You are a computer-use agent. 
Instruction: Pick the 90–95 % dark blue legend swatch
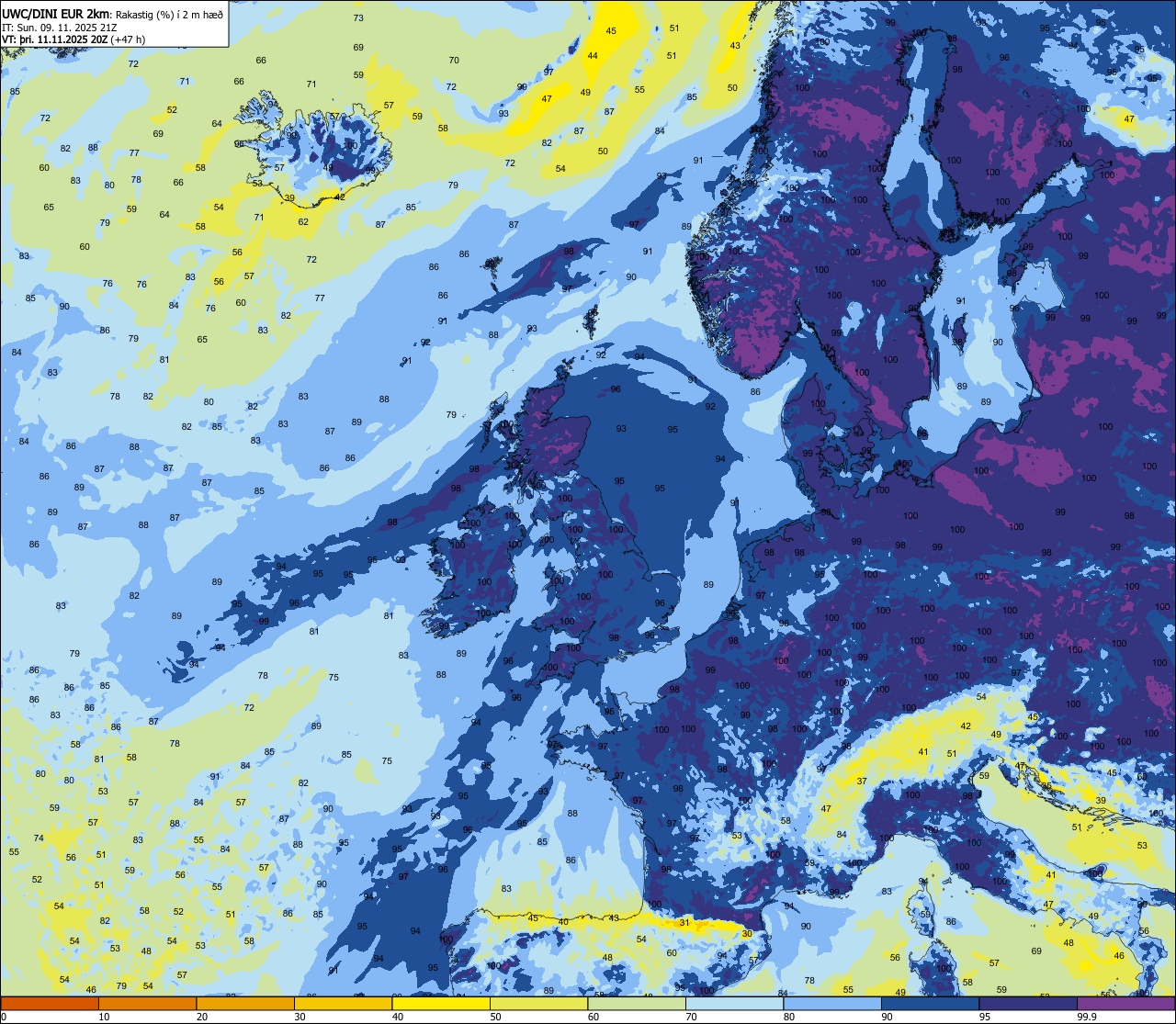(x=931, y=1003)
